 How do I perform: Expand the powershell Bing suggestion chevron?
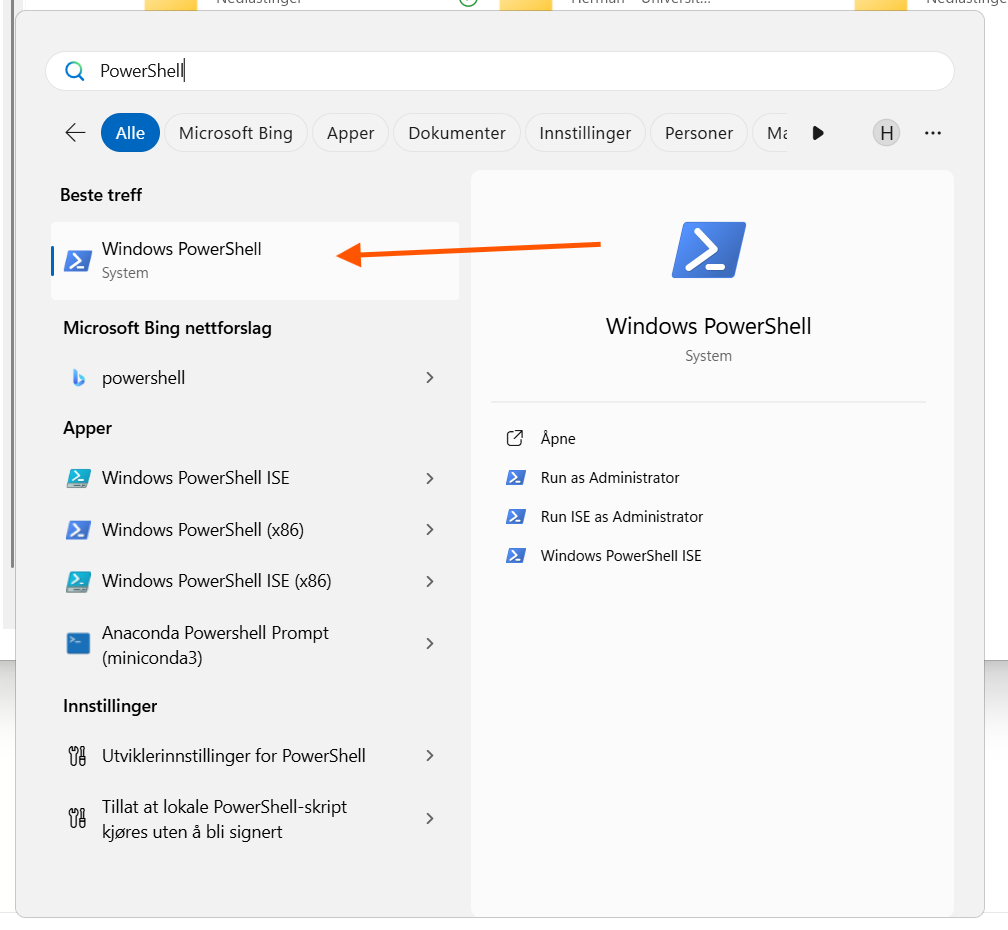pyautogui.click(x=429, y=378)
